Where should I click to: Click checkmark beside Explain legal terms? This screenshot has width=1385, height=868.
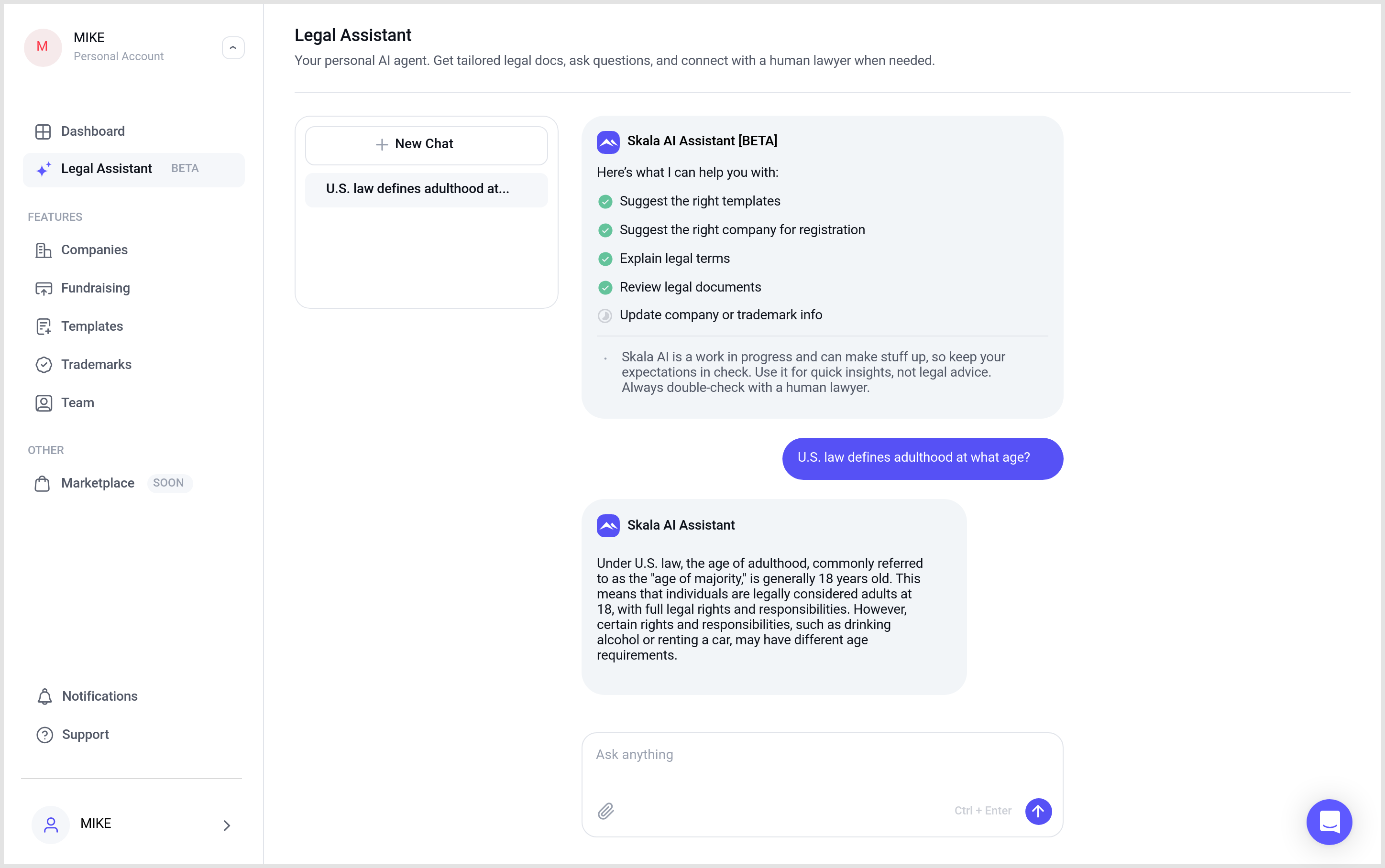pos(605,259)
